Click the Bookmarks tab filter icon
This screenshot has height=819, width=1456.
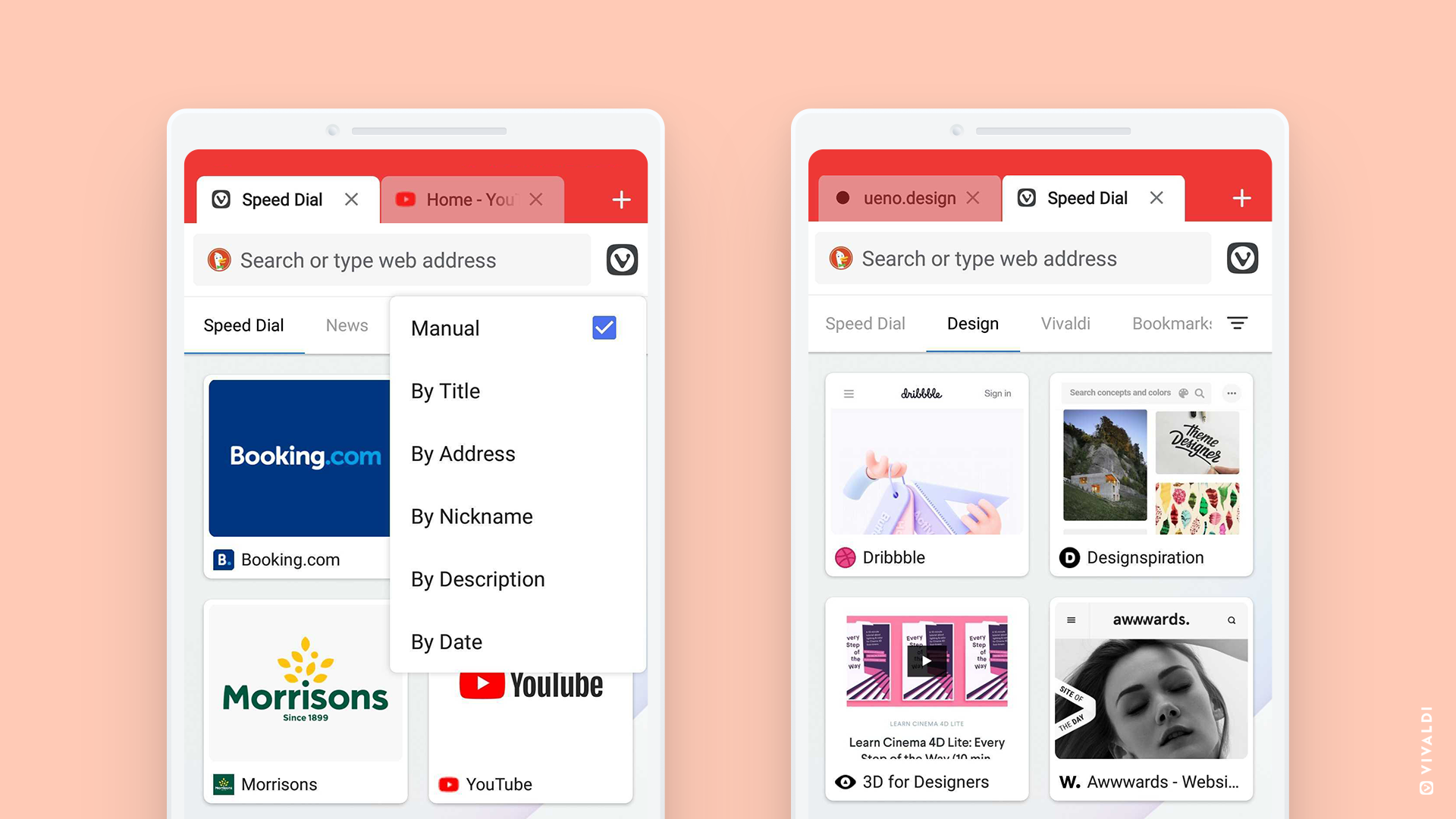[1238, 323]
